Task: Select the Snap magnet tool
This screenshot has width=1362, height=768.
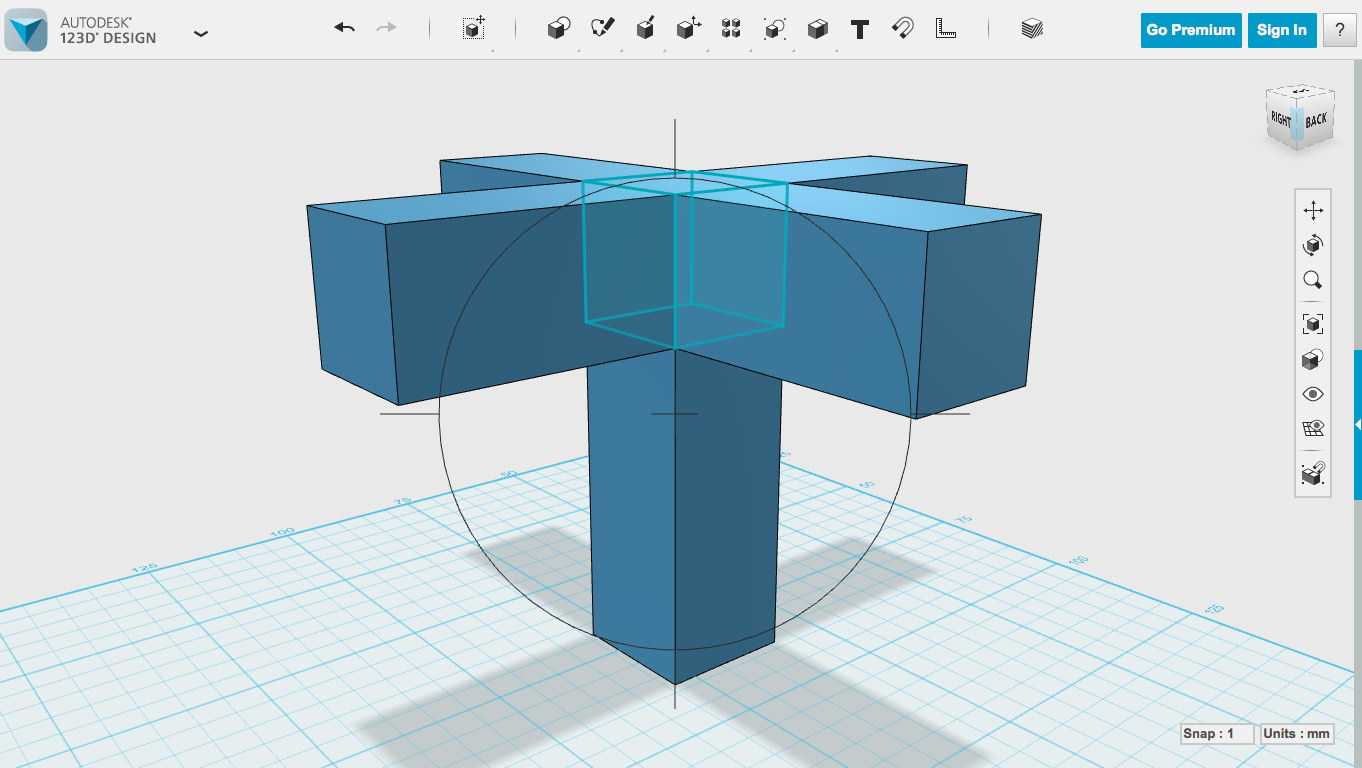Action: click(x=902, y=28)
